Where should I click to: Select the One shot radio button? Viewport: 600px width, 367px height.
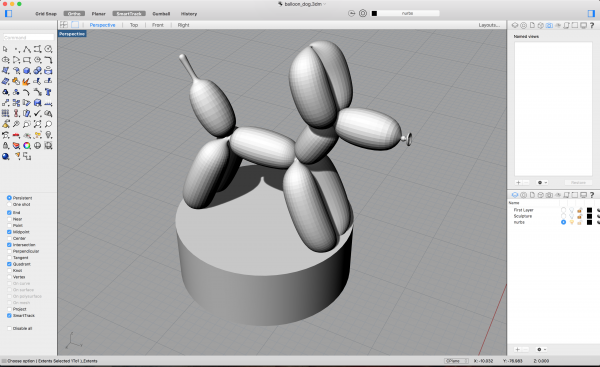click(x=9, y=204)
